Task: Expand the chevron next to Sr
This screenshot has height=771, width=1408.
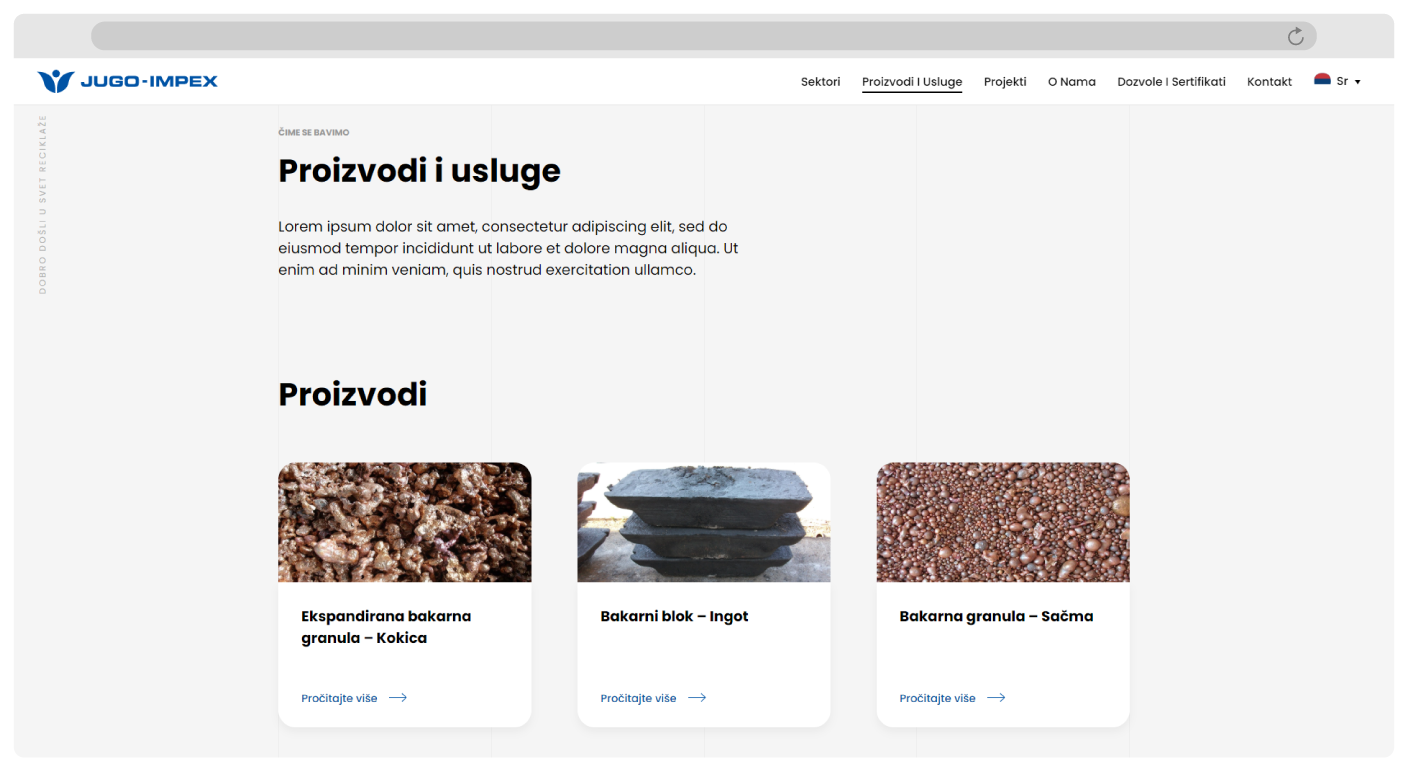Action: [1358, 82]
